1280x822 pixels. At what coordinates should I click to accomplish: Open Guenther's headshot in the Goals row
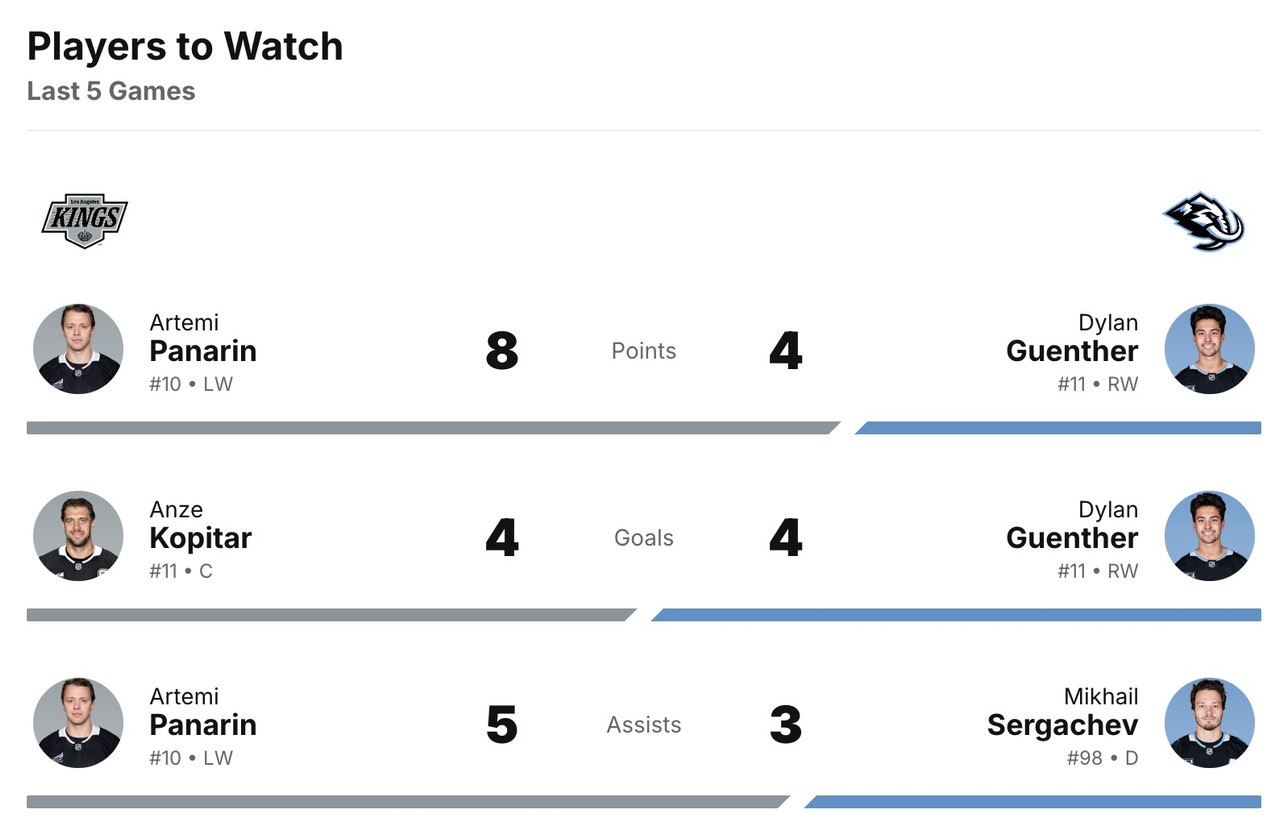[x=1209, y=536]
